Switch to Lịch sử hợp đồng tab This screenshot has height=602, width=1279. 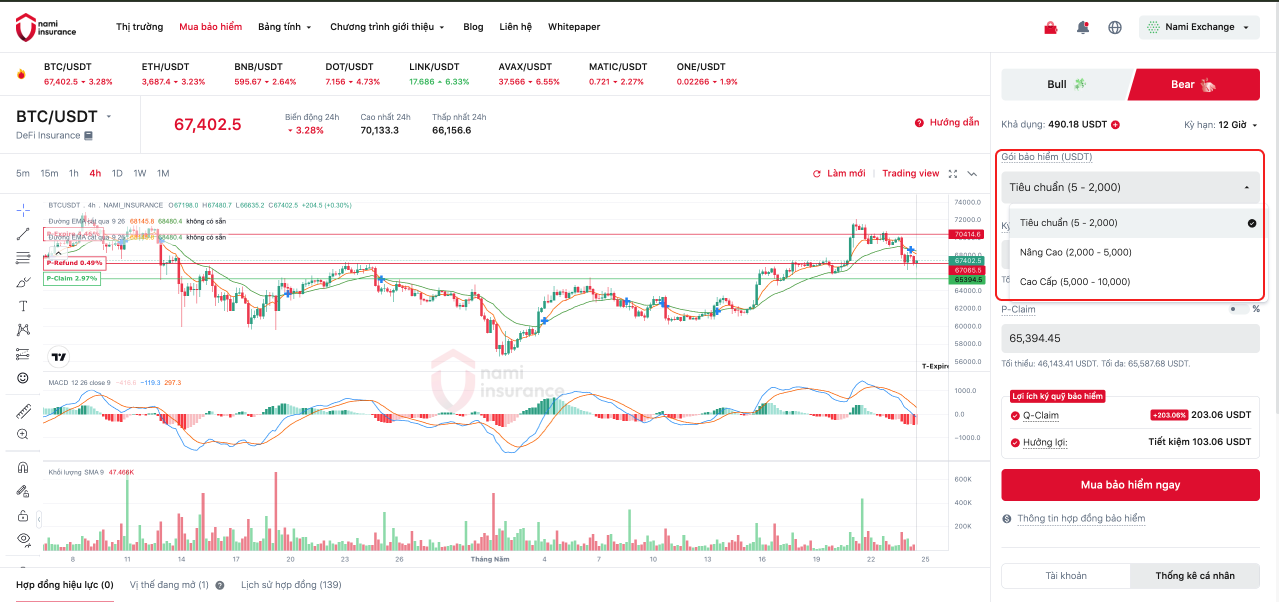coord(291,585)
